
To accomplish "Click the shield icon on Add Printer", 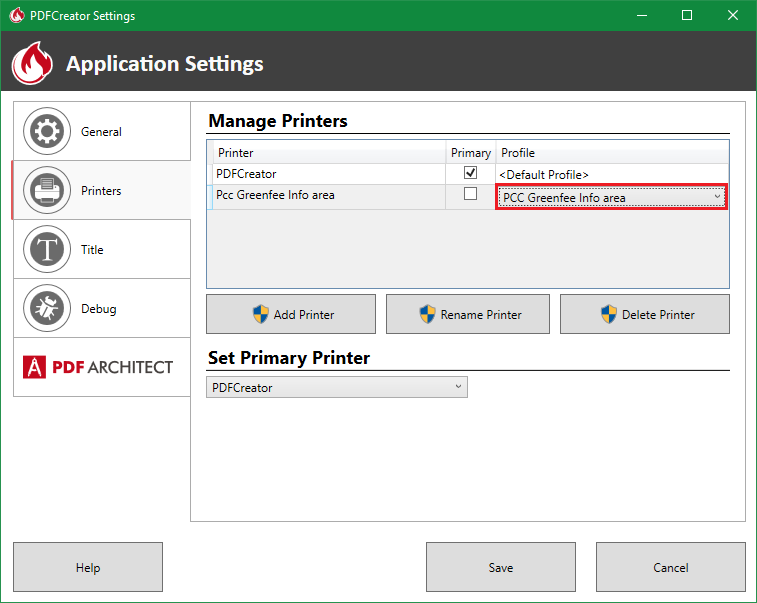I will click(261, 314).
